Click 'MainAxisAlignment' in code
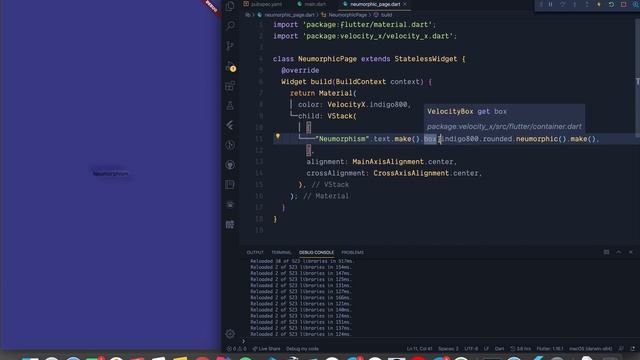Screen dimensions: 640x360 [x=388, y=162]
